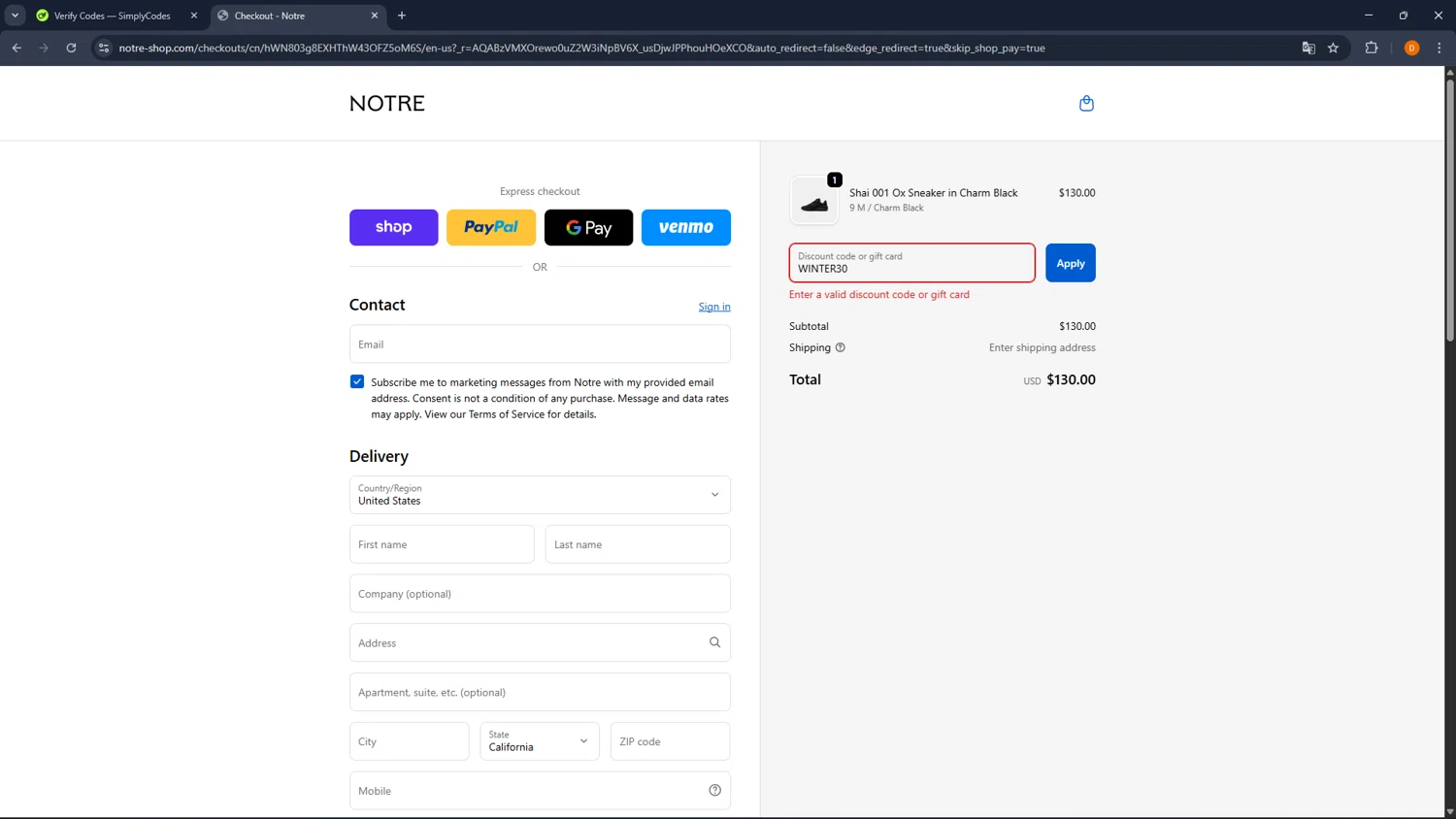1456x819 pixels.
Task: Pay with the G Pay button
Action: 588,227
